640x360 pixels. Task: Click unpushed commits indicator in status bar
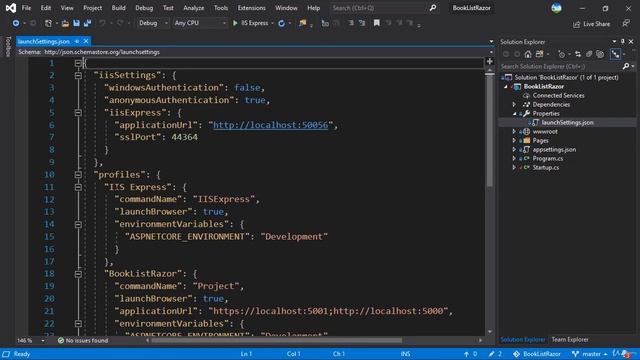[470, 354]
